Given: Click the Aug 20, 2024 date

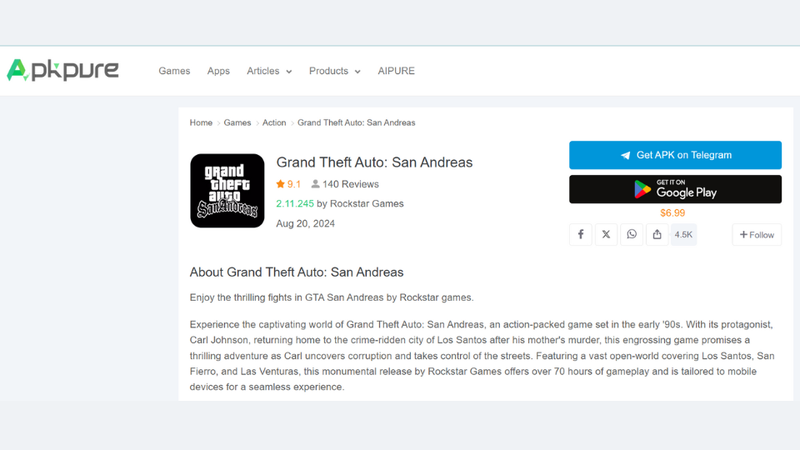Looking at the screenshot, I should tap(306, 223).
